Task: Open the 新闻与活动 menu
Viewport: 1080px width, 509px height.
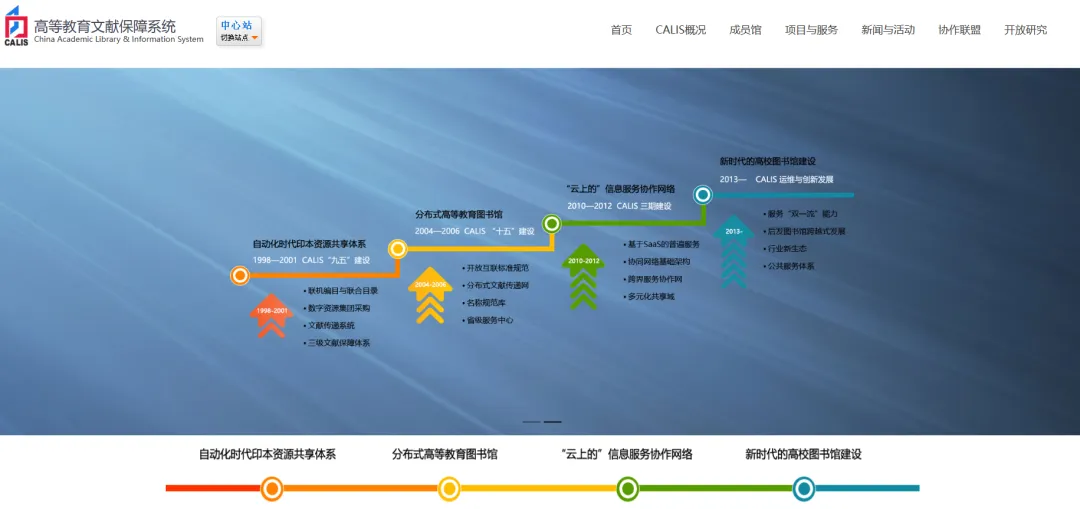Action: (888, 30)
